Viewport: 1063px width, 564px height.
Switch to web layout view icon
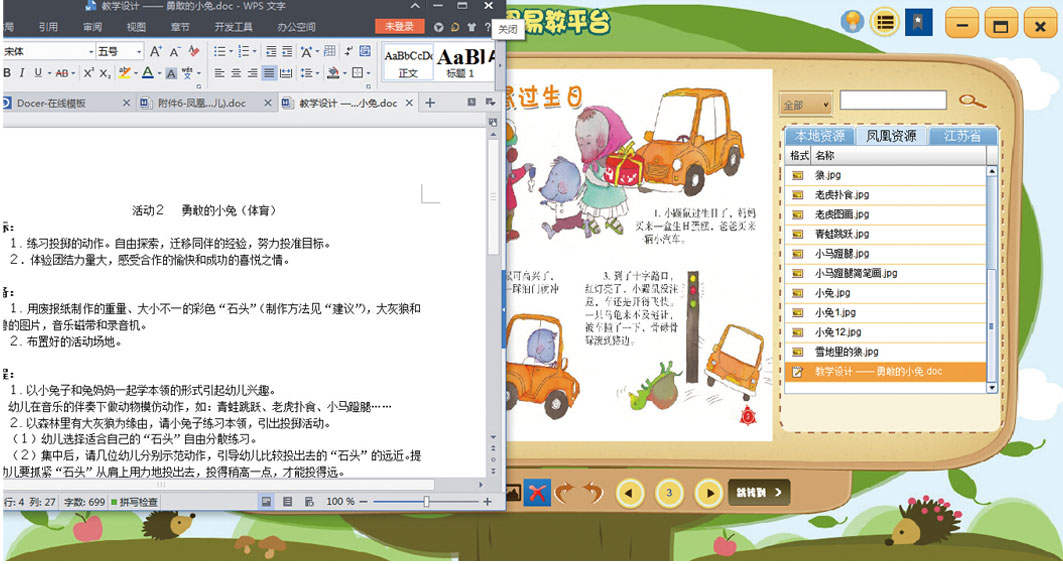coord(309,502)
